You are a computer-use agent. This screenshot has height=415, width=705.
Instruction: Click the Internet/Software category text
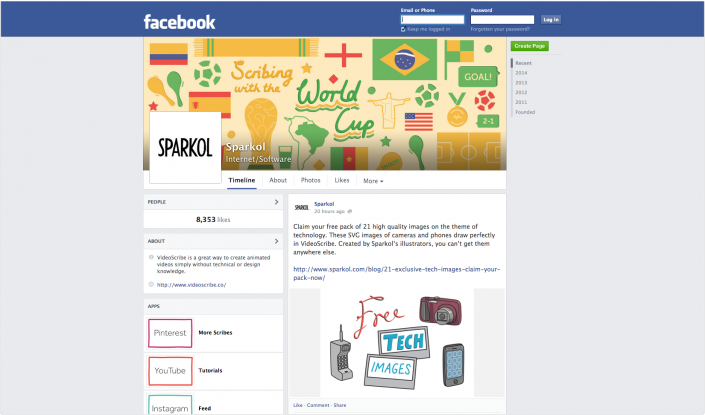tap(258, 159)
